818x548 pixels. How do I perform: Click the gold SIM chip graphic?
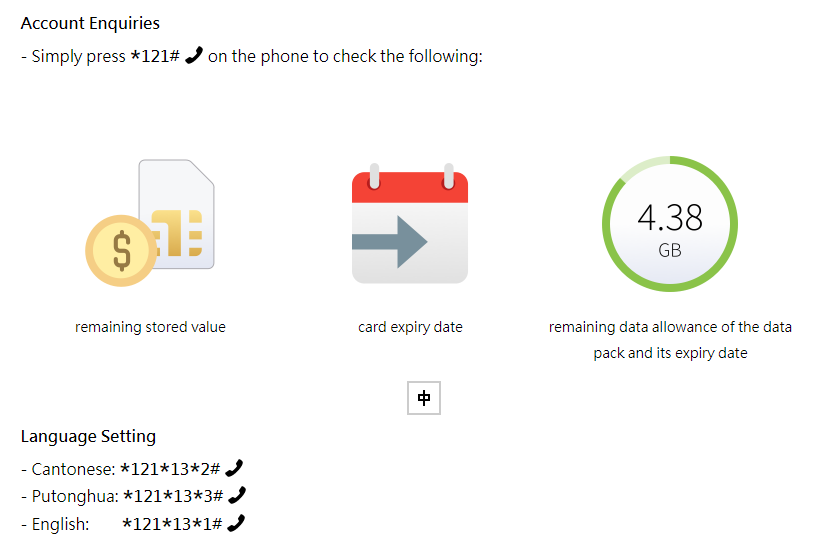[x=177, y=233]
